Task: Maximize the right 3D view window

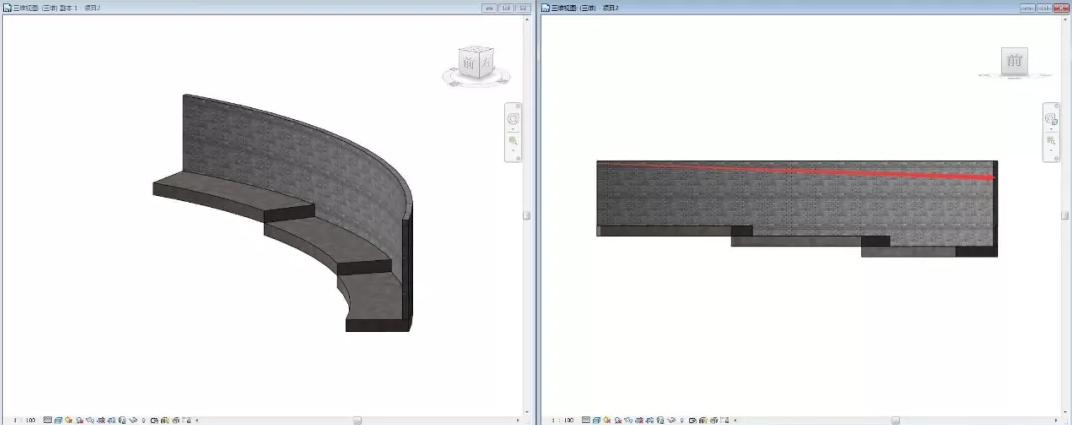Action: pos(1045,8)
